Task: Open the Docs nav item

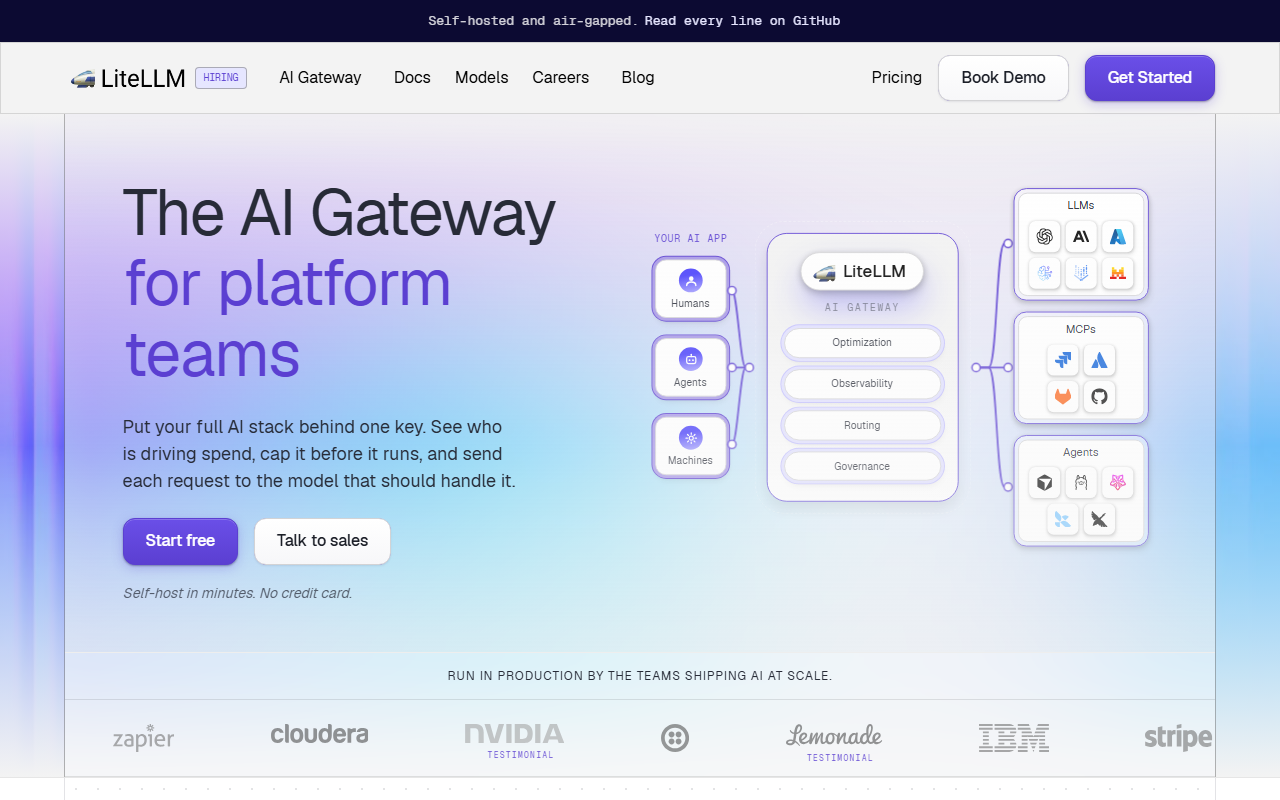Action: tap(412, 78)
